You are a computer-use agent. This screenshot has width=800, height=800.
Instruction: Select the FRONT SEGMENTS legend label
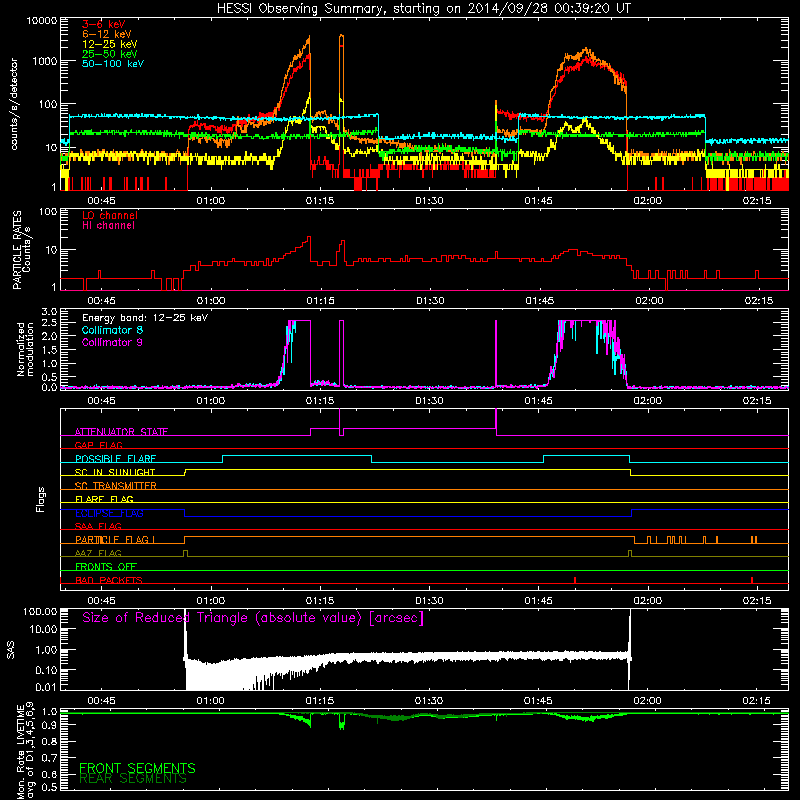(137, 768)
